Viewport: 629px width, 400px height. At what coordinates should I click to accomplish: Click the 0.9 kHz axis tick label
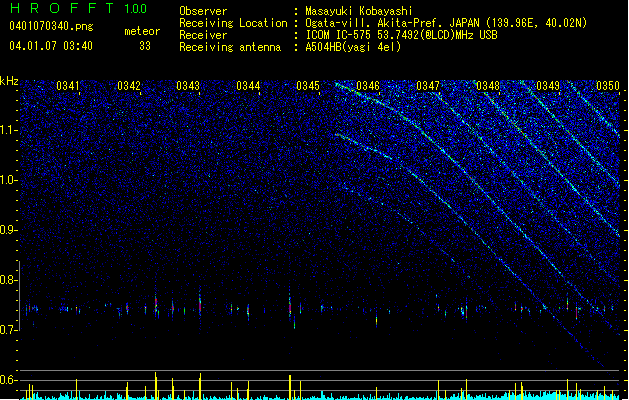click(x=8, y=230)
